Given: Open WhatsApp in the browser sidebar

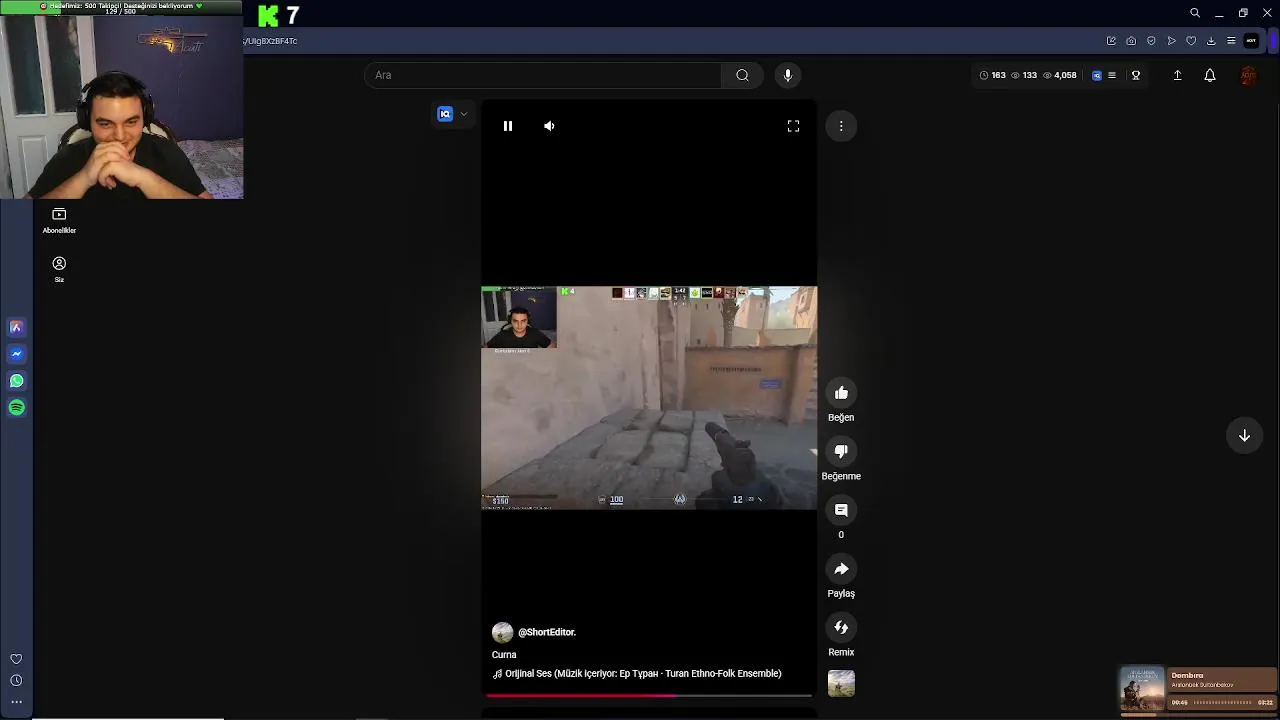Looking at the screenshot, I should (16, 381).
